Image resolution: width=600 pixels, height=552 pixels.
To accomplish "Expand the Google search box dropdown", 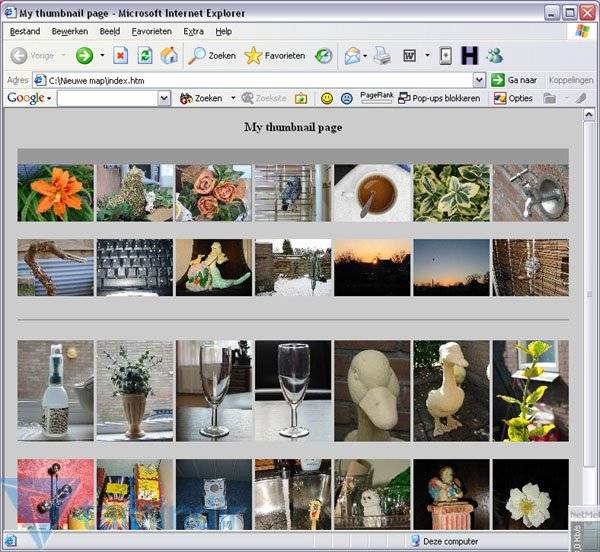I will tap(164, 99).
